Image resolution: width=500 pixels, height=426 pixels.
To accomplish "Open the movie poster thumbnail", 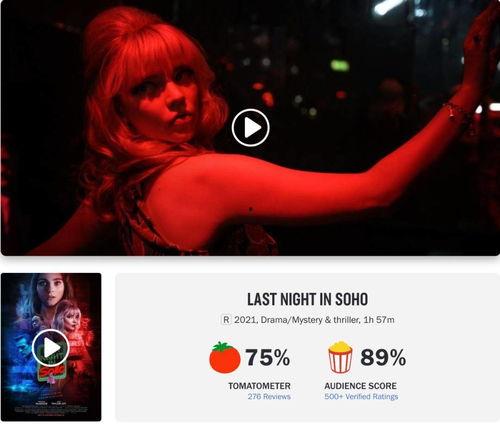I will tap(51, 347).
